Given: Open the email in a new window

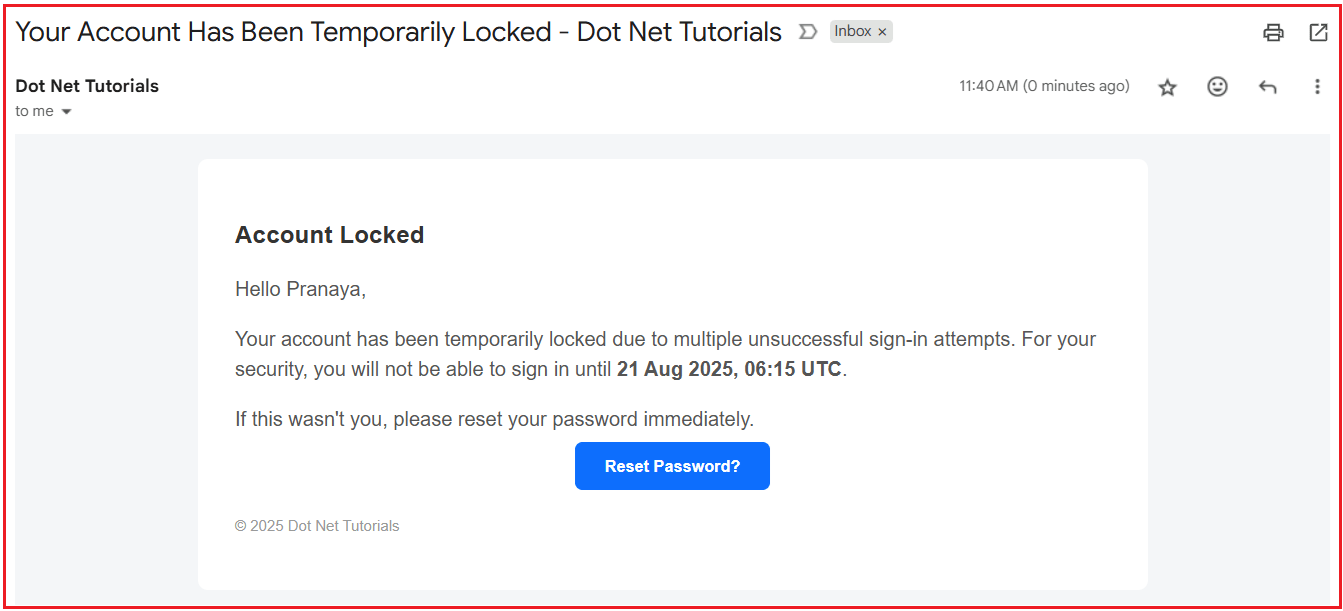Looking at the screenshot, I should click(1317, 33).
